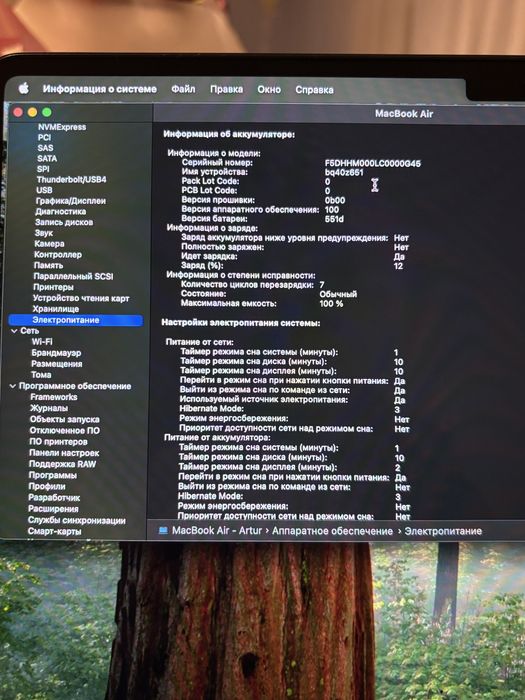Click the MacBook Air window title
The width and height of the screenshot is (525, 700).
[404, 113]
